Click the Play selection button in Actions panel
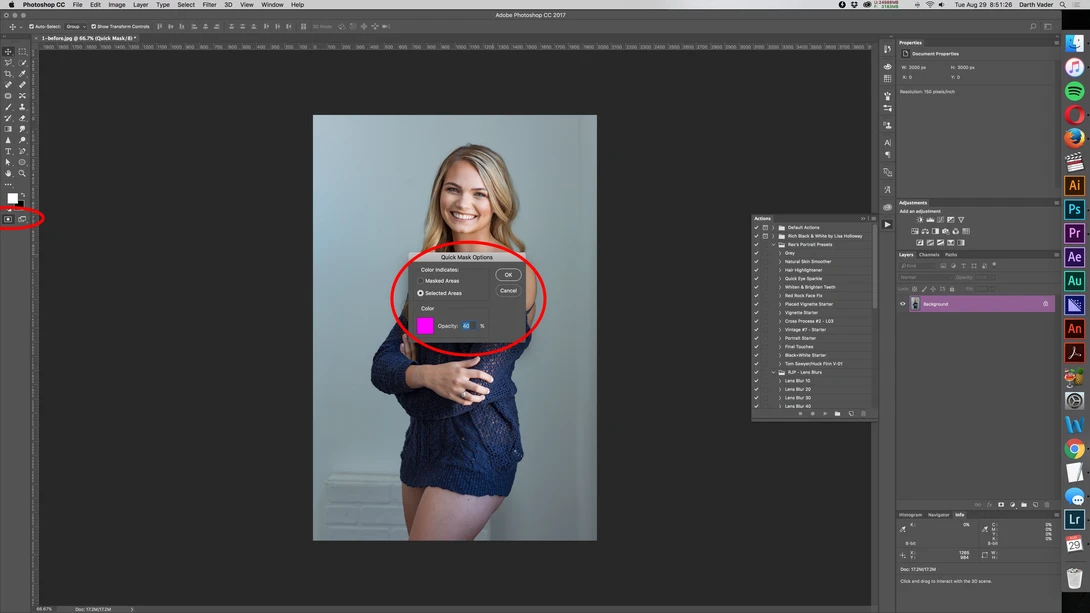Viewport: 1090px width, 613px height. click(825, 414)
